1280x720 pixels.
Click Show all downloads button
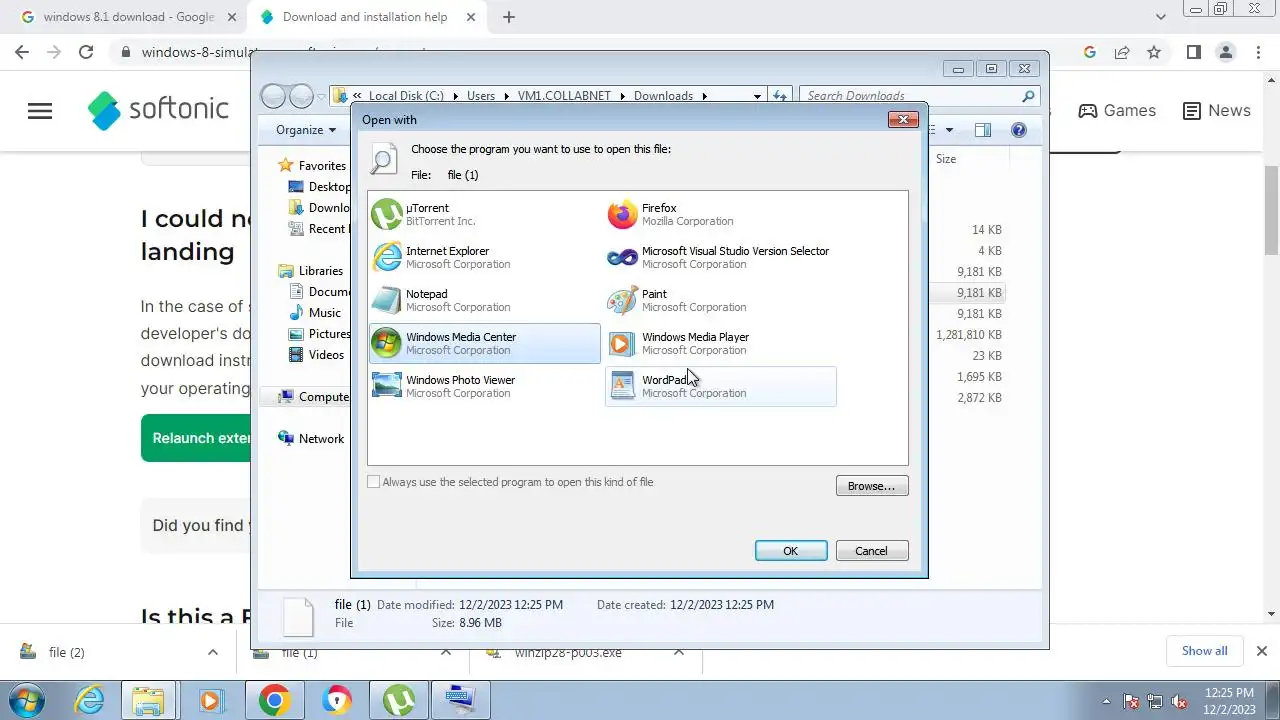coord(1204,651)
